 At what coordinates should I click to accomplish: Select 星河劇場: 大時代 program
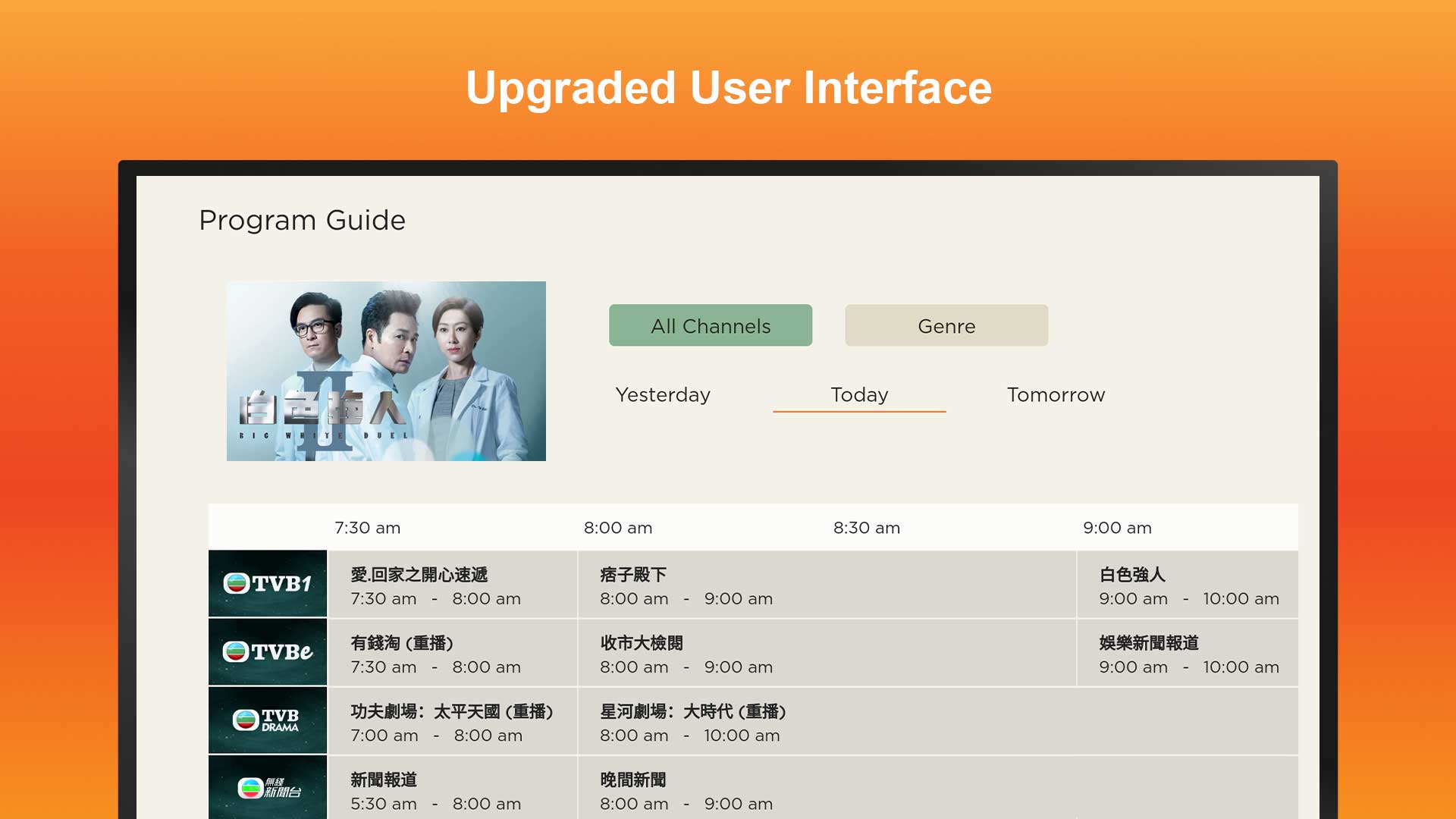937,721
